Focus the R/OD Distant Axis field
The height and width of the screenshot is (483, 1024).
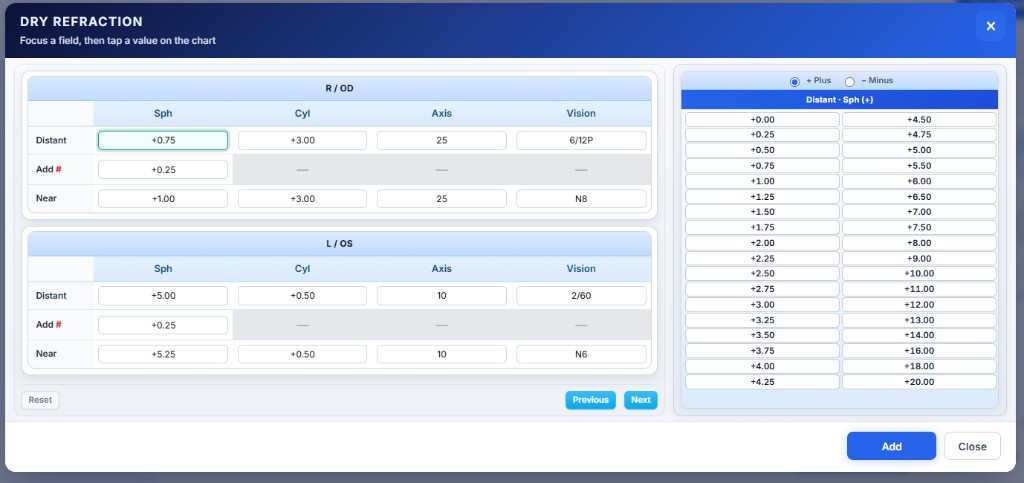441,141
